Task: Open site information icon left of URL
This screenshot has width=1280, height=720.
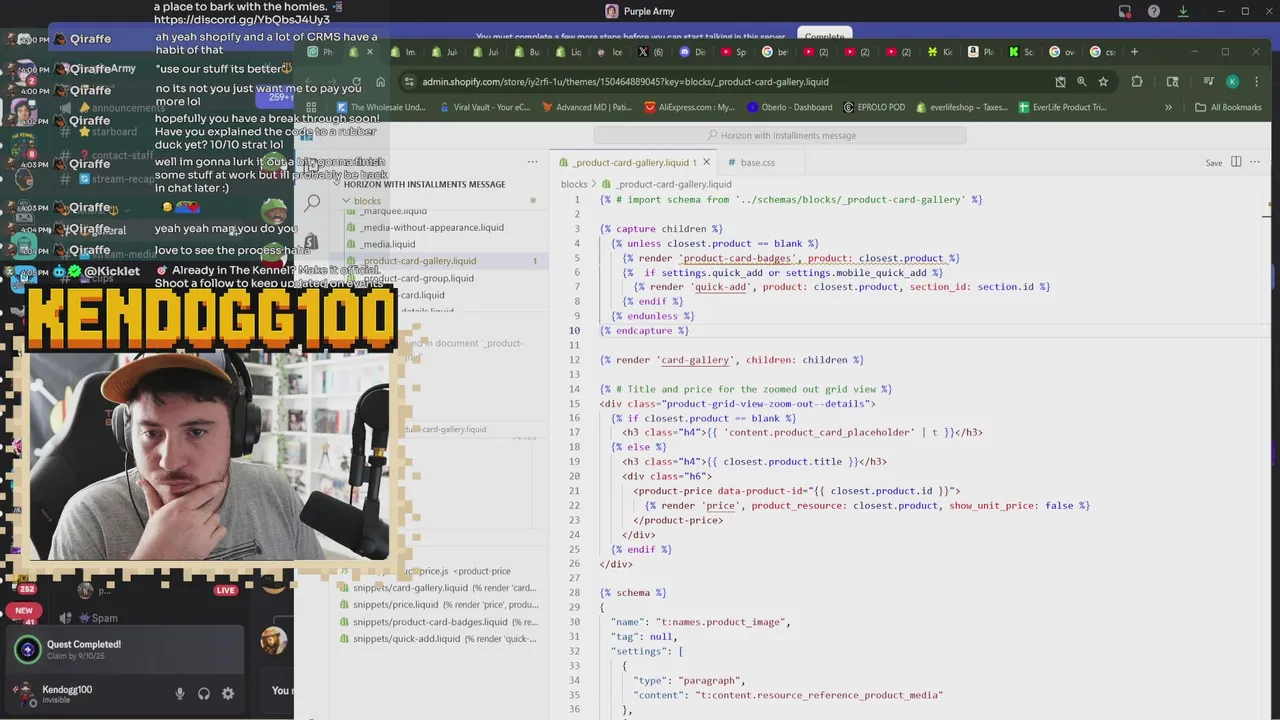Action: 408,82
